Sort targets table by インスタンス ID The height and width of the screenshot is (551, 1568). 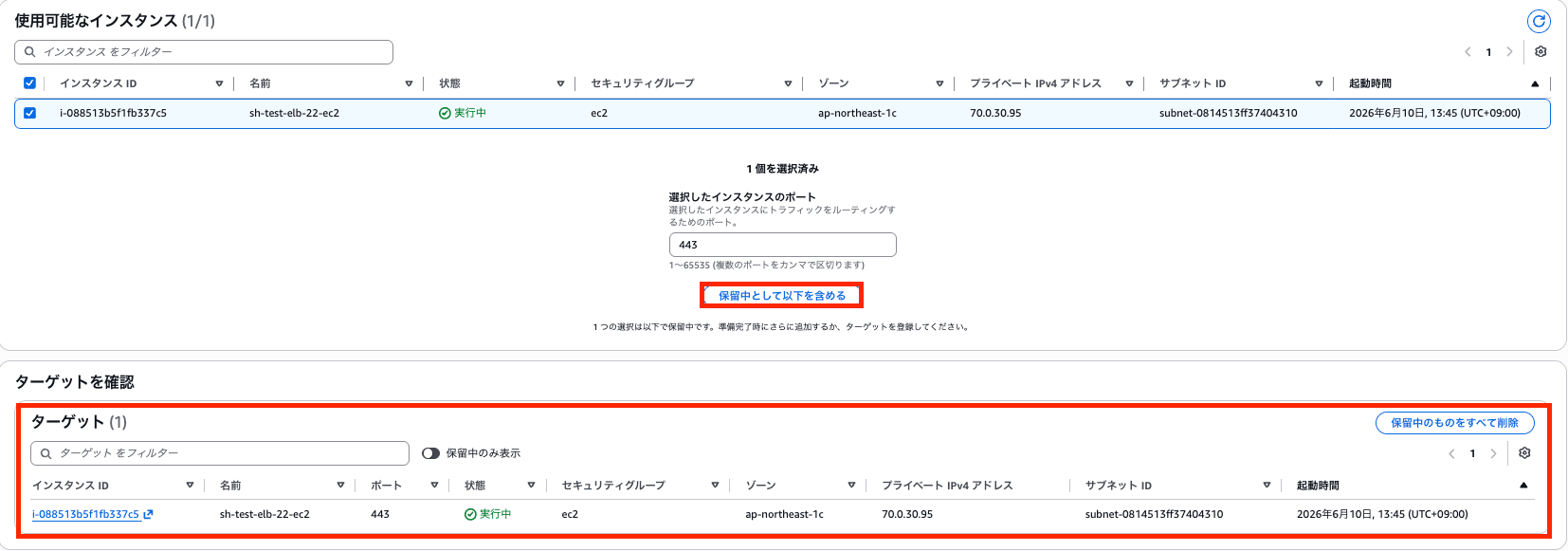coord(190,486)
